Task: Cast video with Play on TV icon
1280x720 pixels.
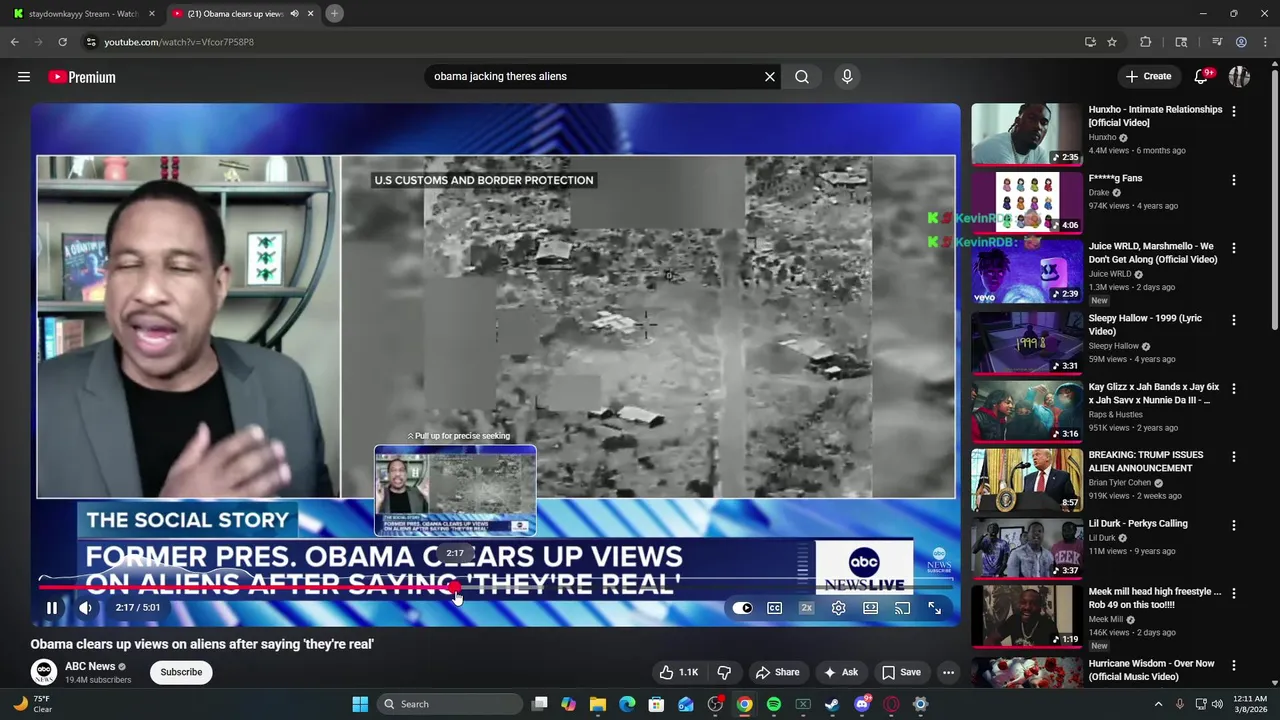Action: point(902,608)
